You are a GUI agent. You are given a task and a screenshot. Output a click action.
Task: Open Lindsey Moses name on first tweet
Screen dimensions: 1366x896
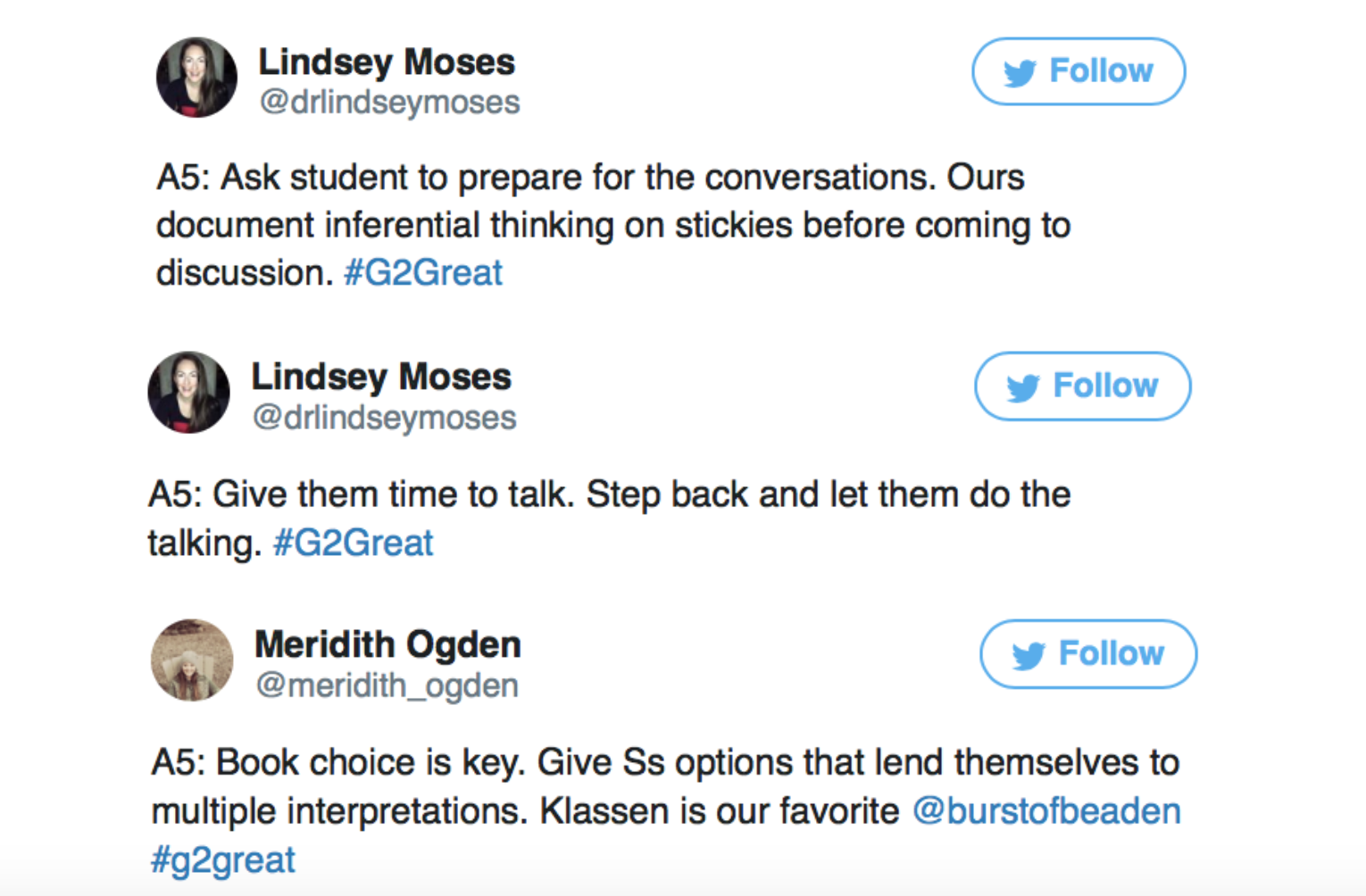(x=387, y=62)
